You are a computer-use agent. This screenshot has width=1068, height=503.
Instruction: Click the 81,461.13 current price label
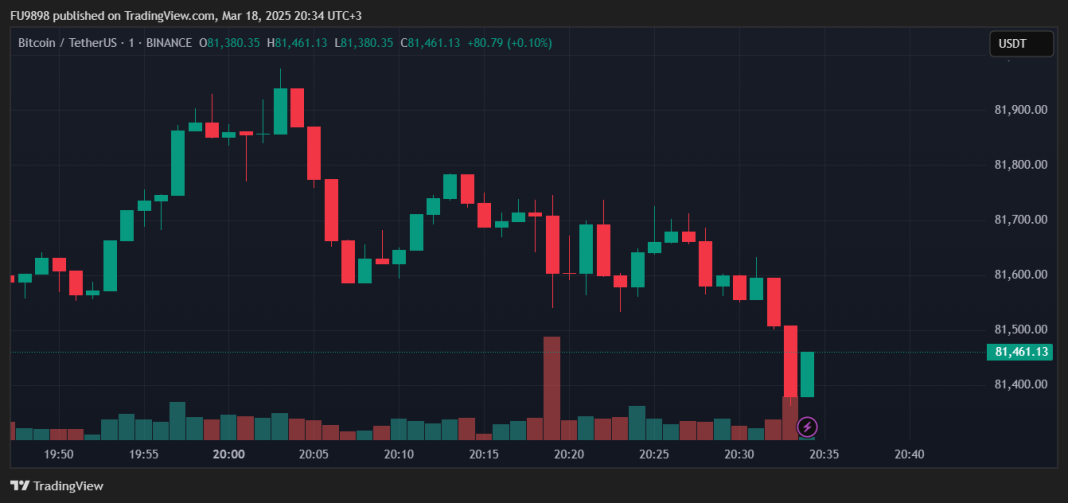[1020, 352]
